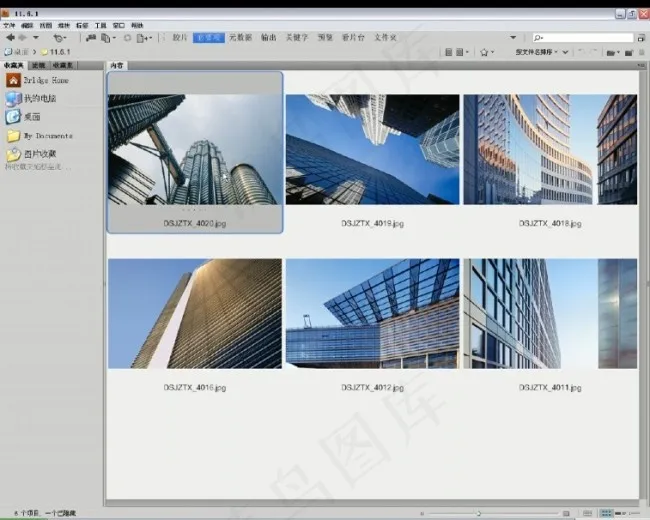The width and height of the screenshot is (650, 520).
Task: Click the get photos from camera icon
Action: 91,37
